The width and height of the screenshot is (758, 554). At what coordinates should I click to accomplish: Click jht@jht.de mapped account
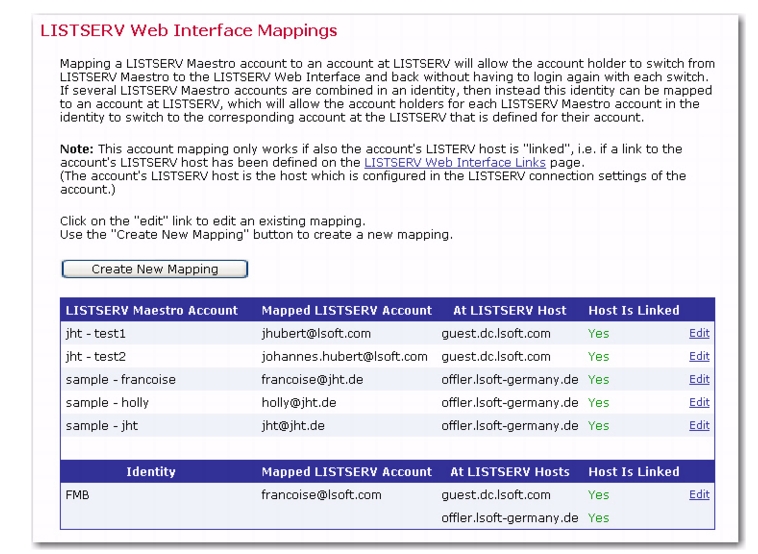[x=293, y=426]
